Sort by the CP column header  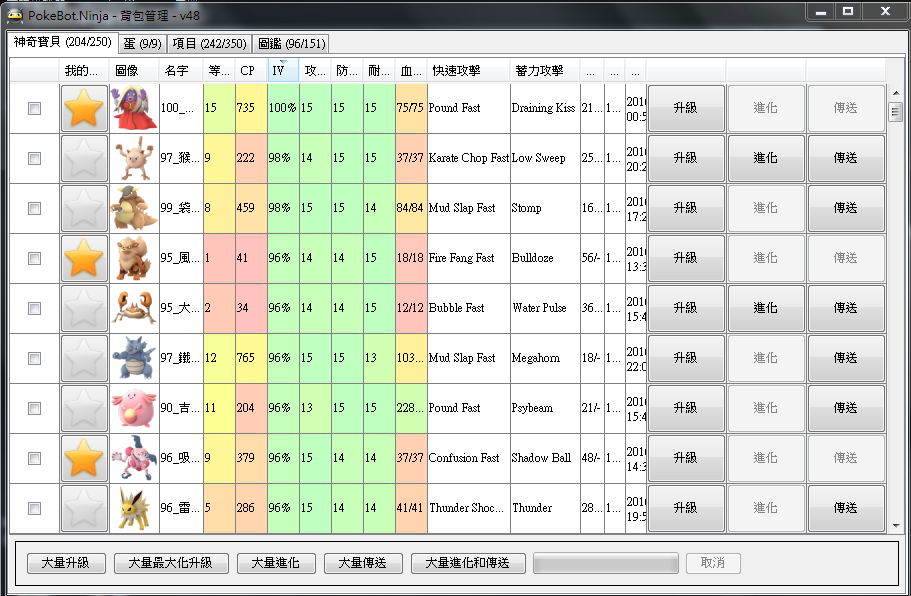pyautogui.click(x=248, y=71)
